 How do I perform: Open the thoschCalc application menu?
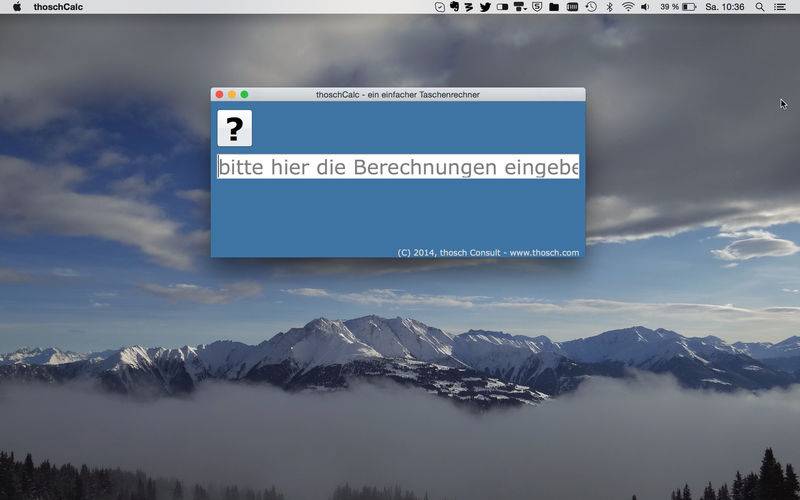point(58,7)
